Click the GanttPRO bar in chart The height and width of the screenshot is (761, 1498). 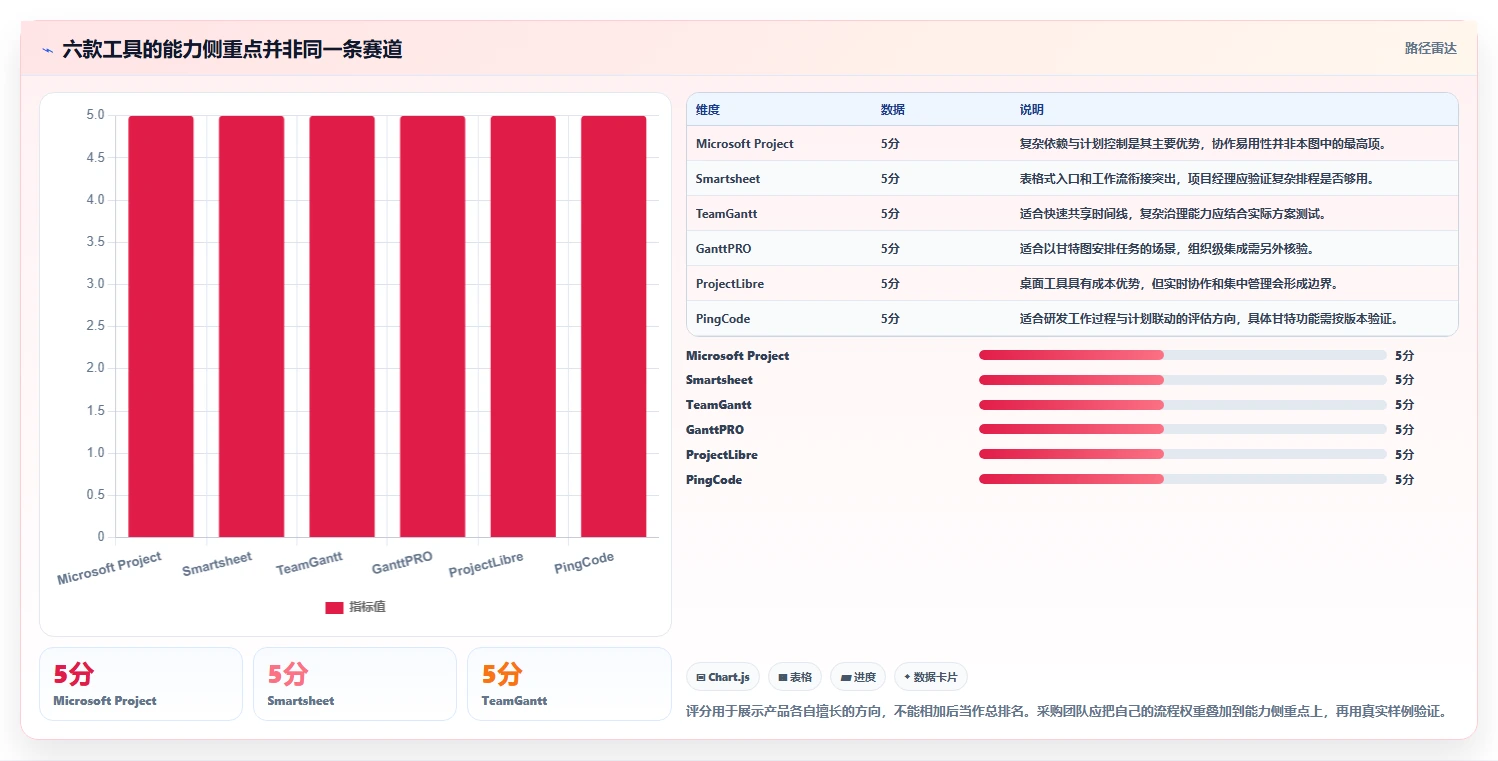(432, 326)
